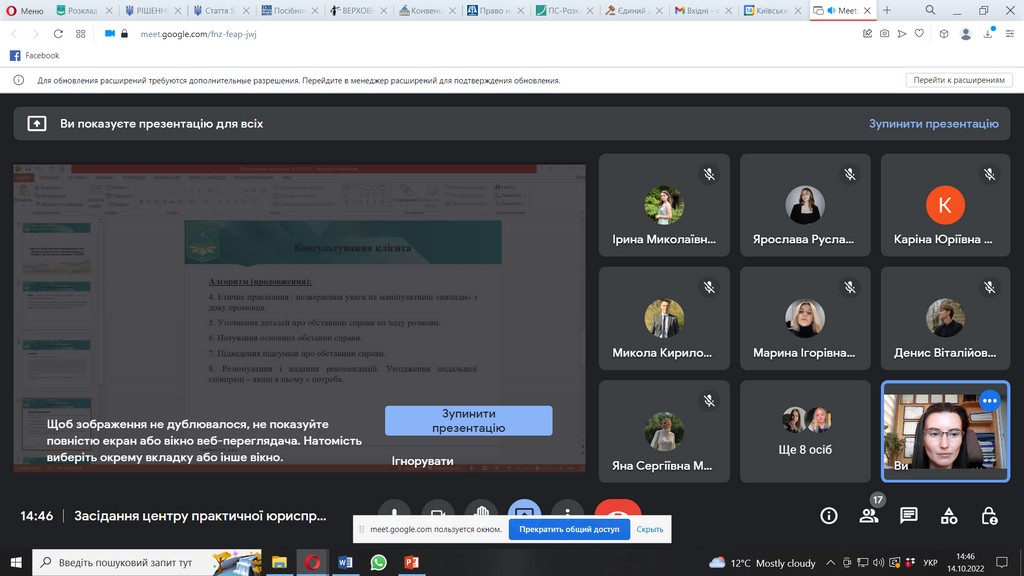Toggle the microphone in Meet controls
The height and width of the screenshot is (576, 1024).
(x=395, y=510)
